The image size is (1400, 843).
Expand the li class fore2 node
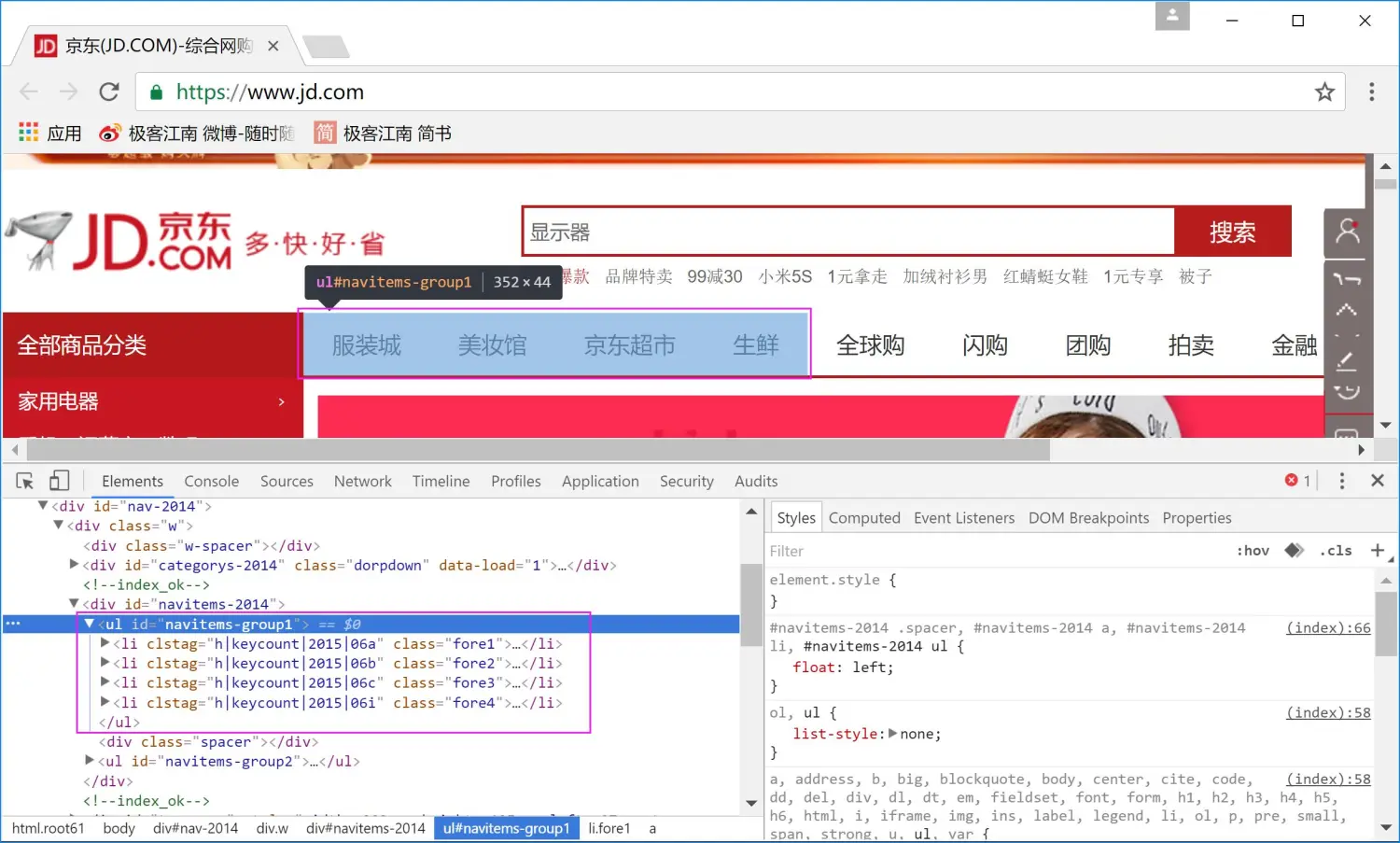[x=105, y=663]
